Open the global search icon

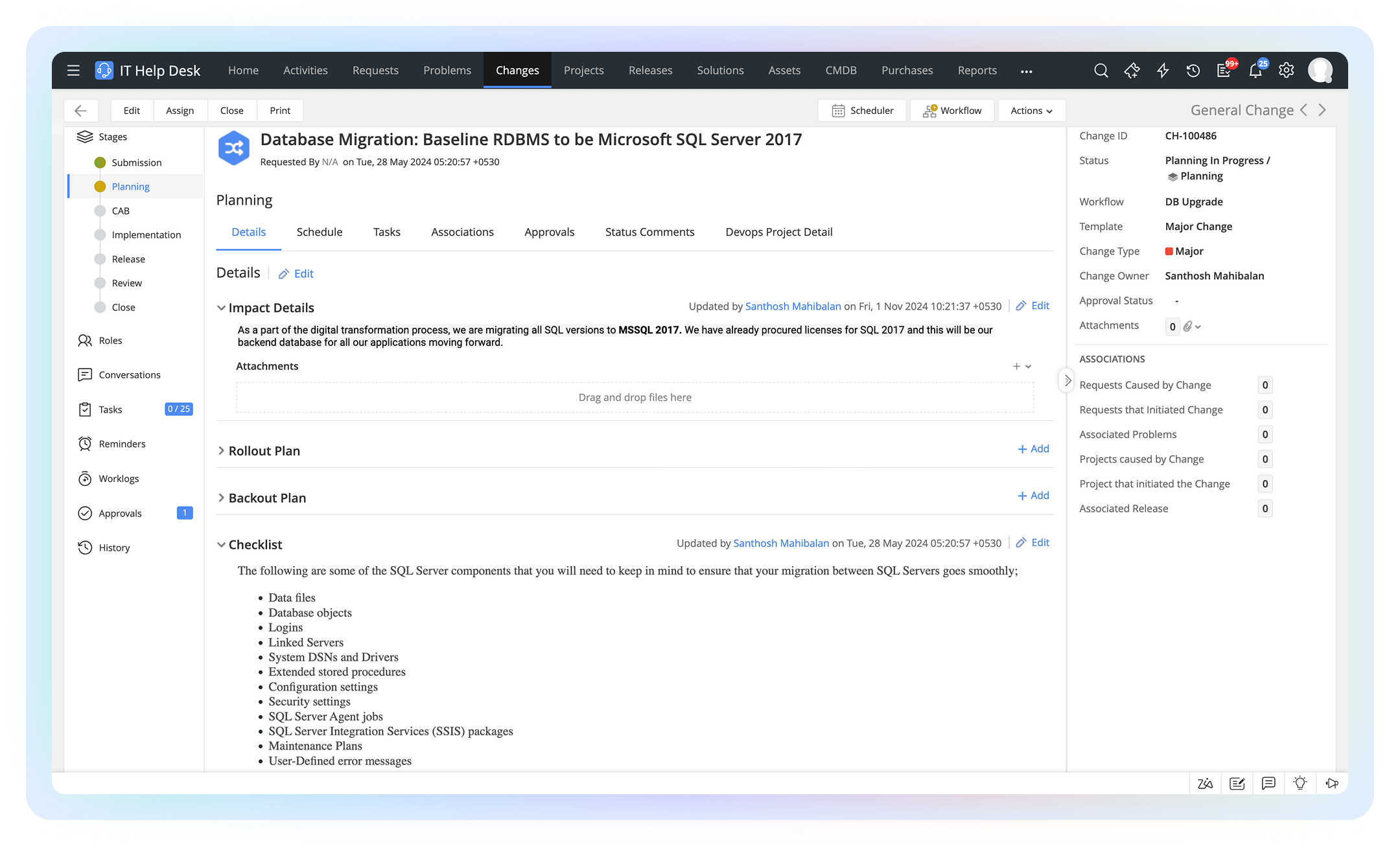tap(1101, 71)
